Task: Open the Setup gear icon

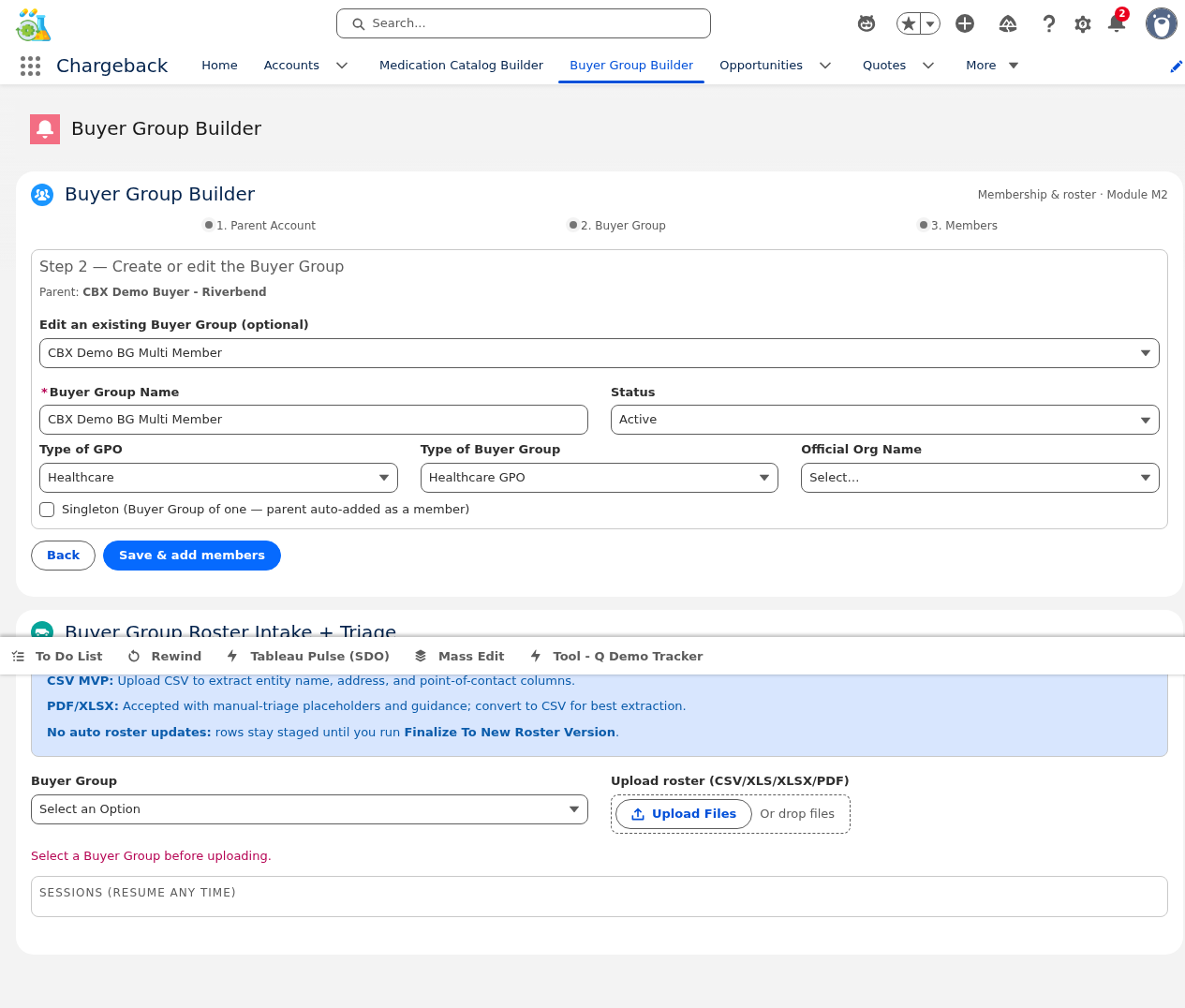Action: tap(1083, 23)
